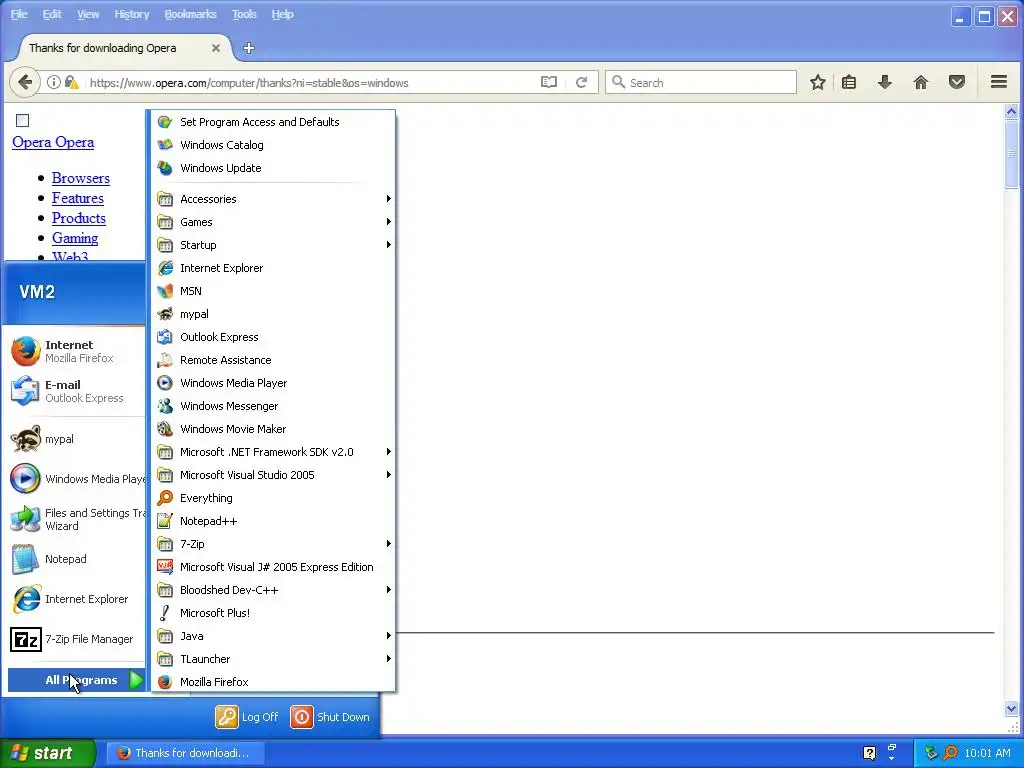
Task: Expand the Accessories submenu
Action: tap(273, 199)
